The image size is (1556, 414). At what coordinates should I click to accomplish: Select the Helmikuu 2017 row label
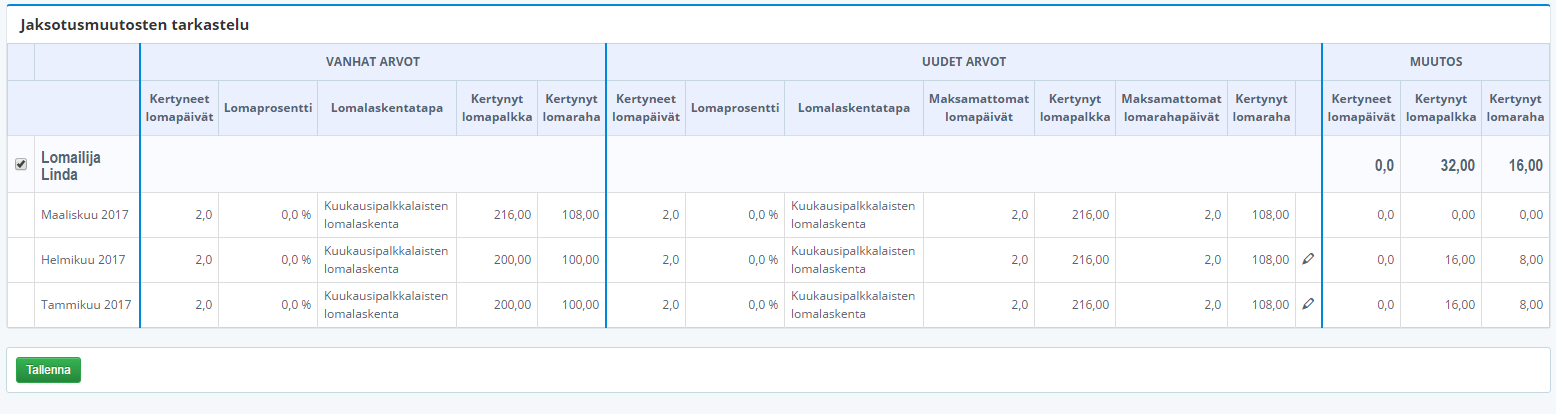click(x=83, y=260)
